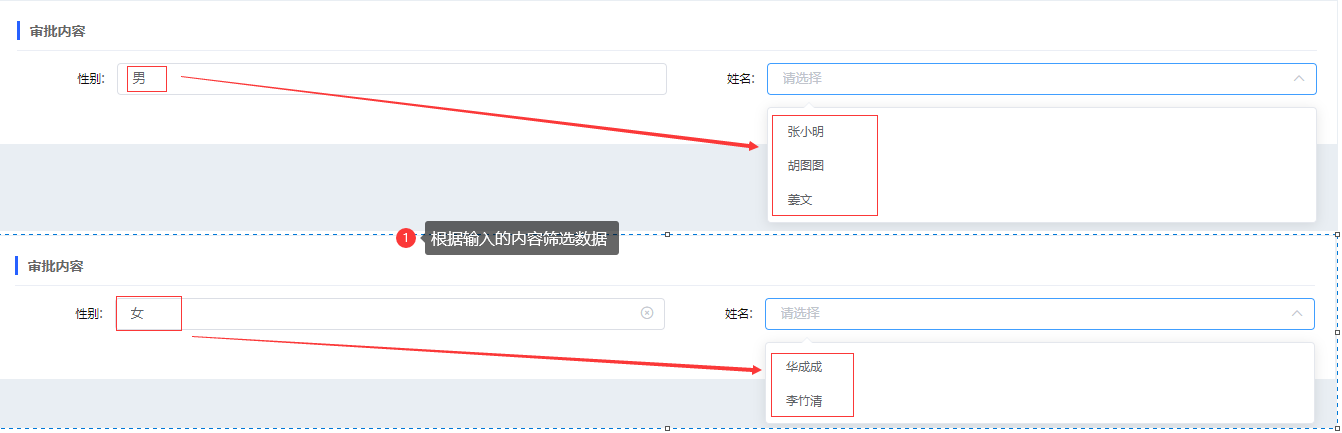The image size is (1342, 433).
Task: Clear the 性别 field containing 女
Action: click(647, 313)
